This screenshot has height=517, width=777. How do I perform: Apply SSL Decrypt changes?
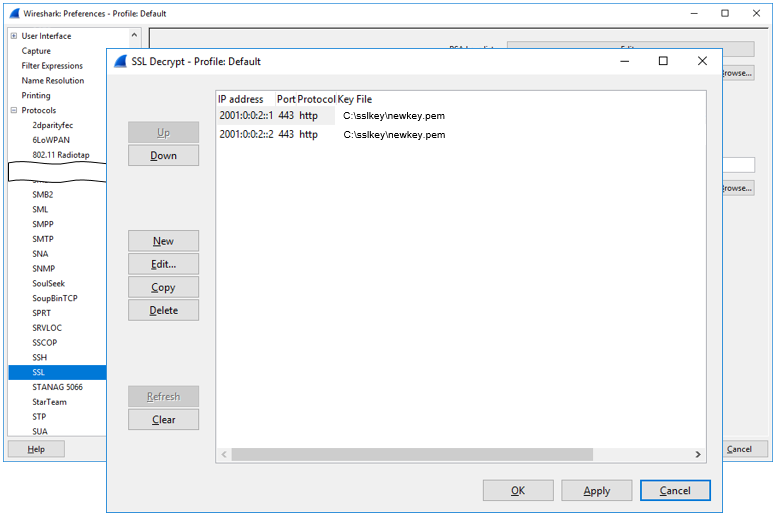tap(597, 490)
